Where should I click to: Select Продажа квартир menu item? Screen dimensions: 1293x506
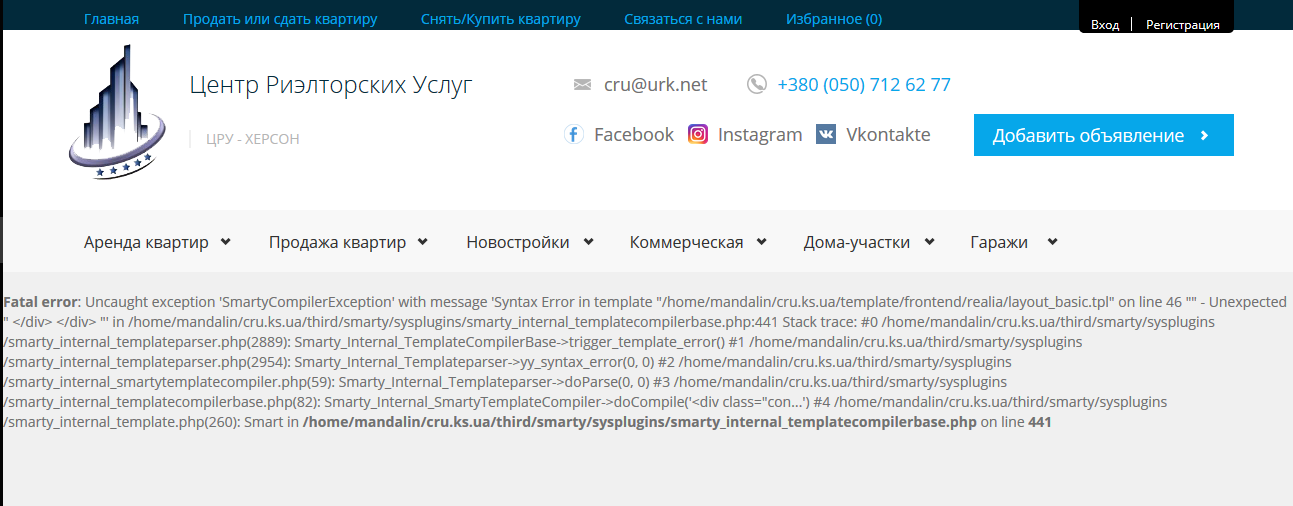(337, 242)
